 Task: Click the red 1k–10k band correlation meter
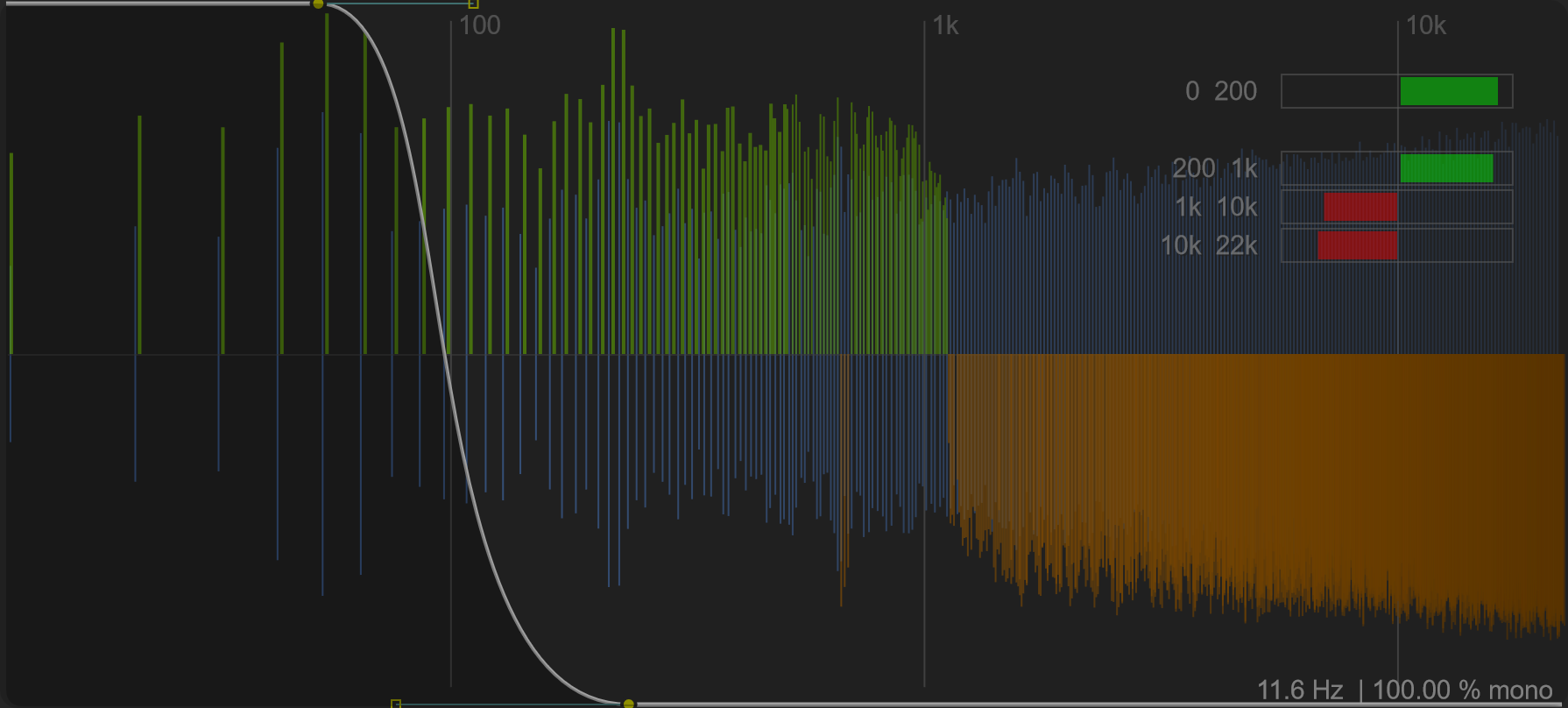[1396, 207]
